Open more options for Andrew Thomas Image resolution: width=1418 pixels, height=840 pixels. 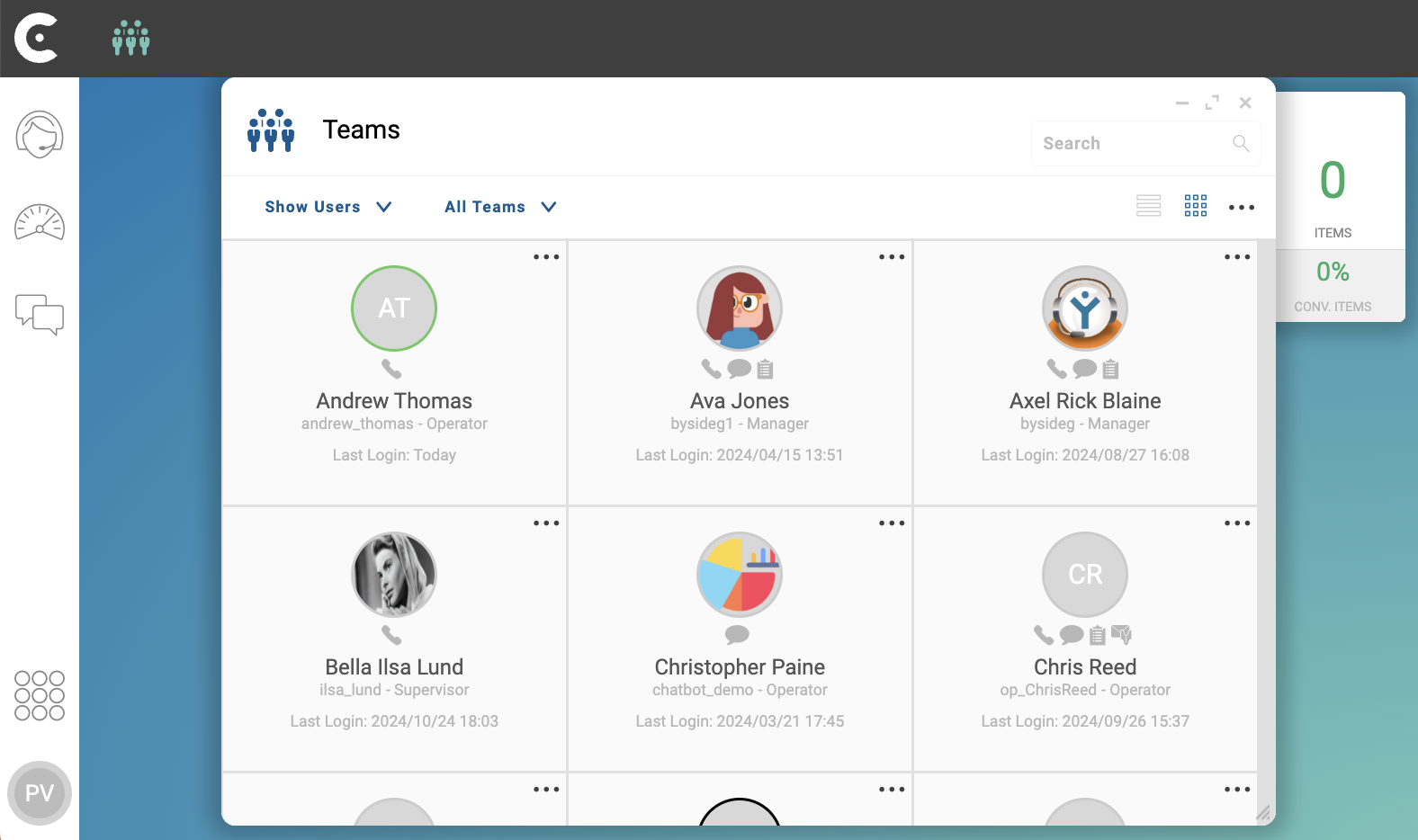(546, 257)
